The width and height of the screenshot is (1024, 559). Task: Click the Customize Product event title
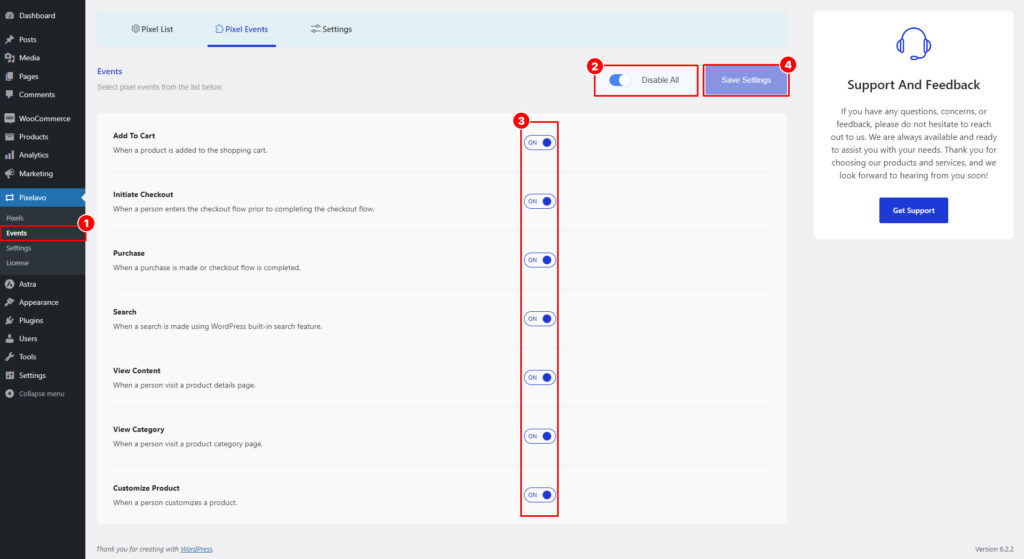146,488
